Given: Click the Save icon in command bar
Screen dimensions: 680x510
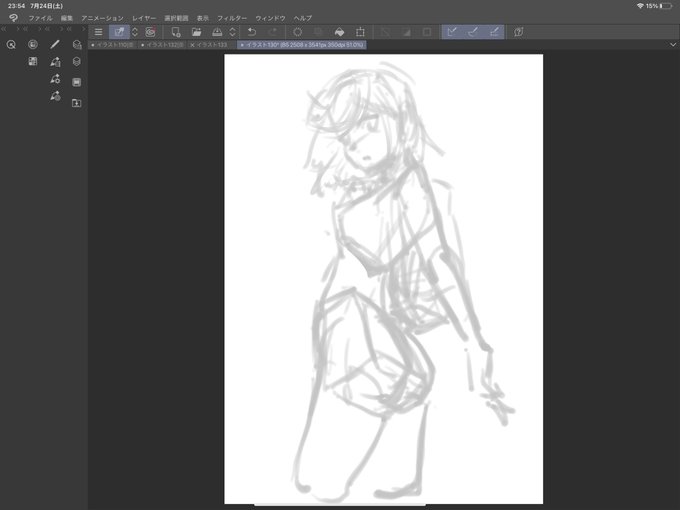Looking at the screenshot, I should click(x=217, y=32).
